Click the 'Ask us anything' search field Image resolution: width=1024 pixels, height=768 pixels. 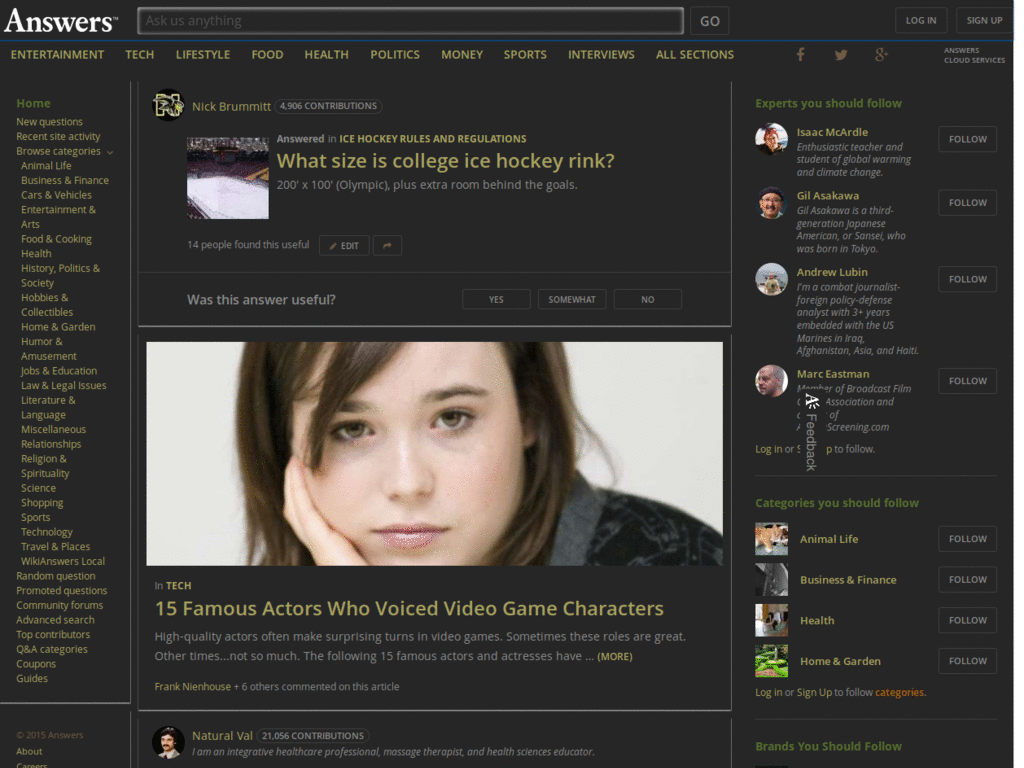pos(411,21)
